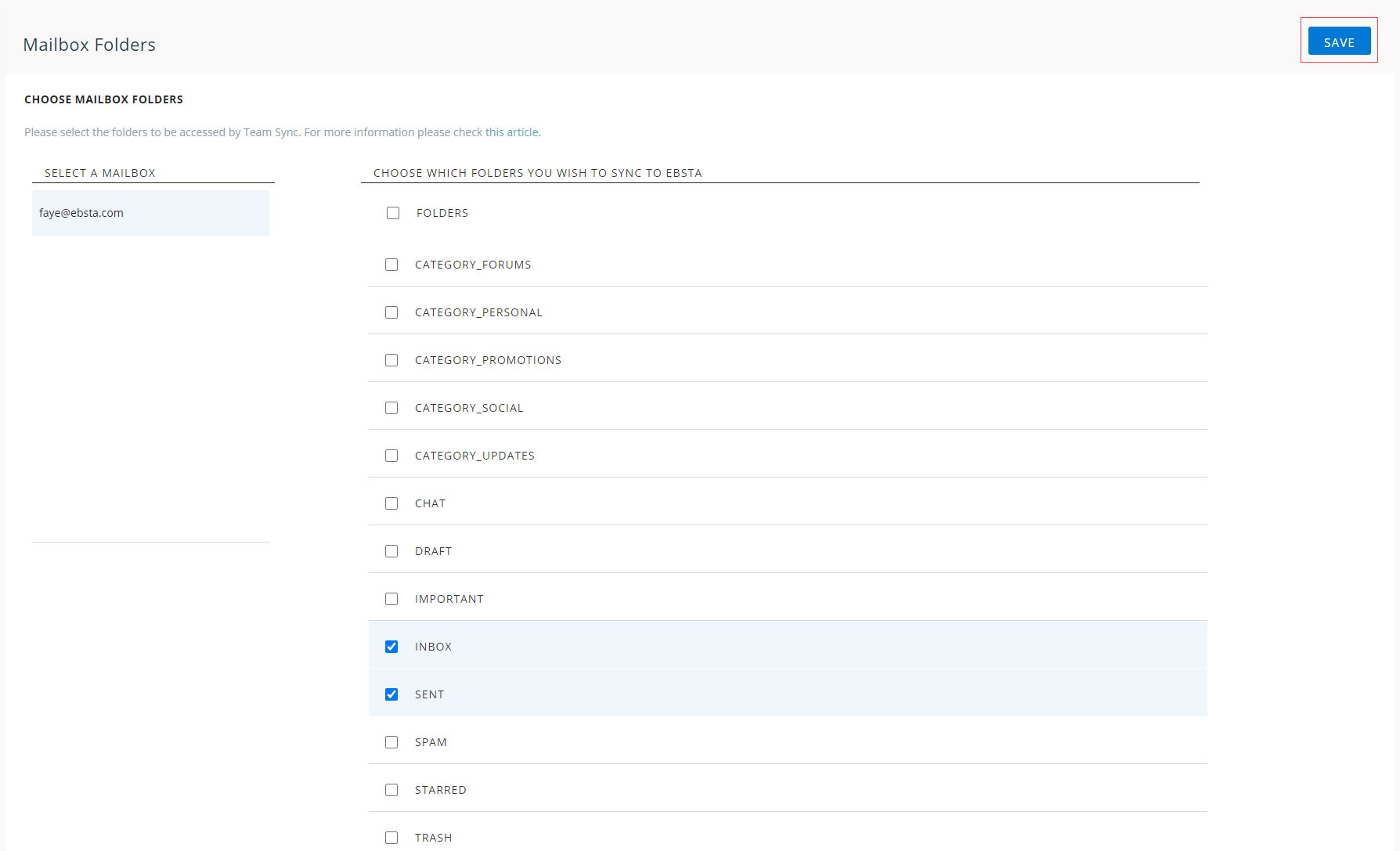This screenshot has height=851, width=1400.
Task: Click the STARRED folder label text
Action: (440, 790)
